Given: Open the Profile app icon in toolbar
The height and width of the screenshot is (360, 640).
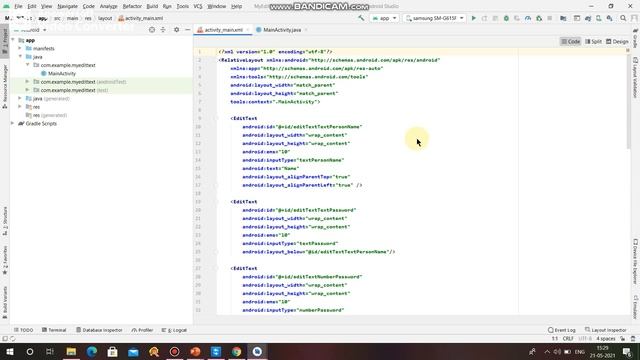Looking at the screenshot, I should [x=528, y=18].
